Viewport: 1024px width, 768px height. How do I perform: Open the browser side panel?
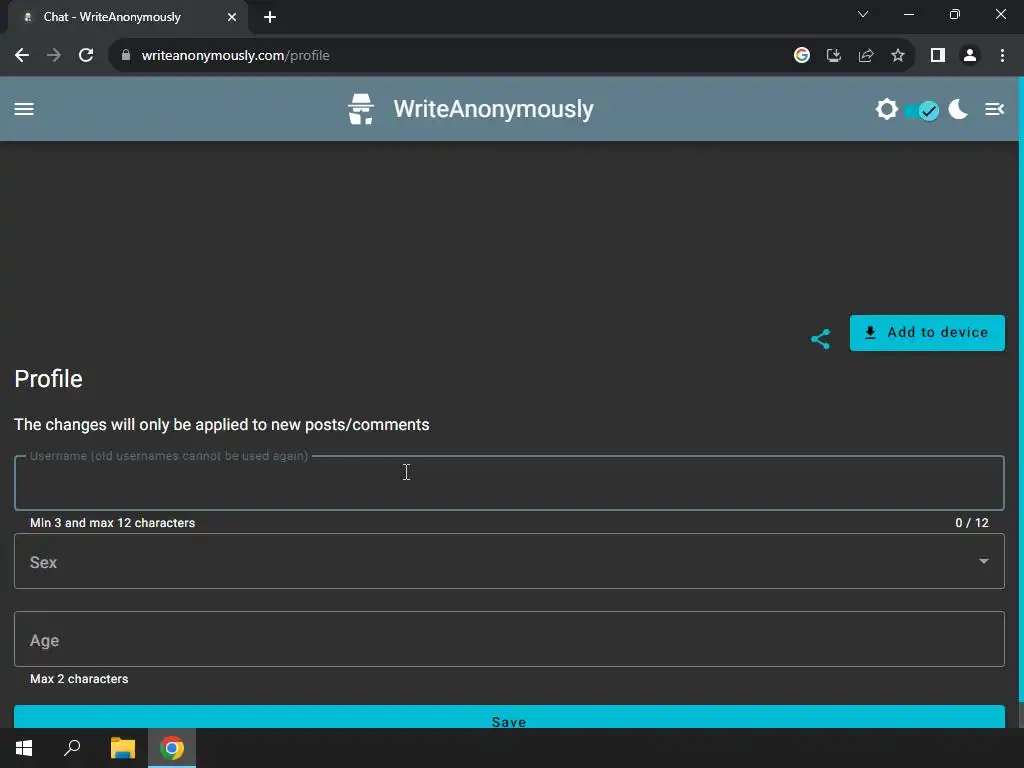938,56
